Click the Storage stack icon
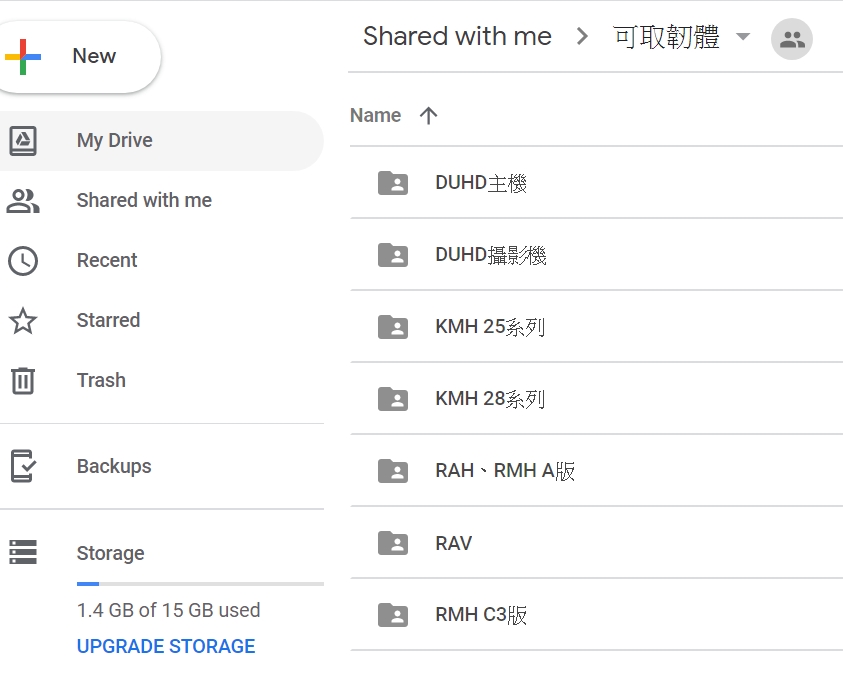 coord(23,552)
